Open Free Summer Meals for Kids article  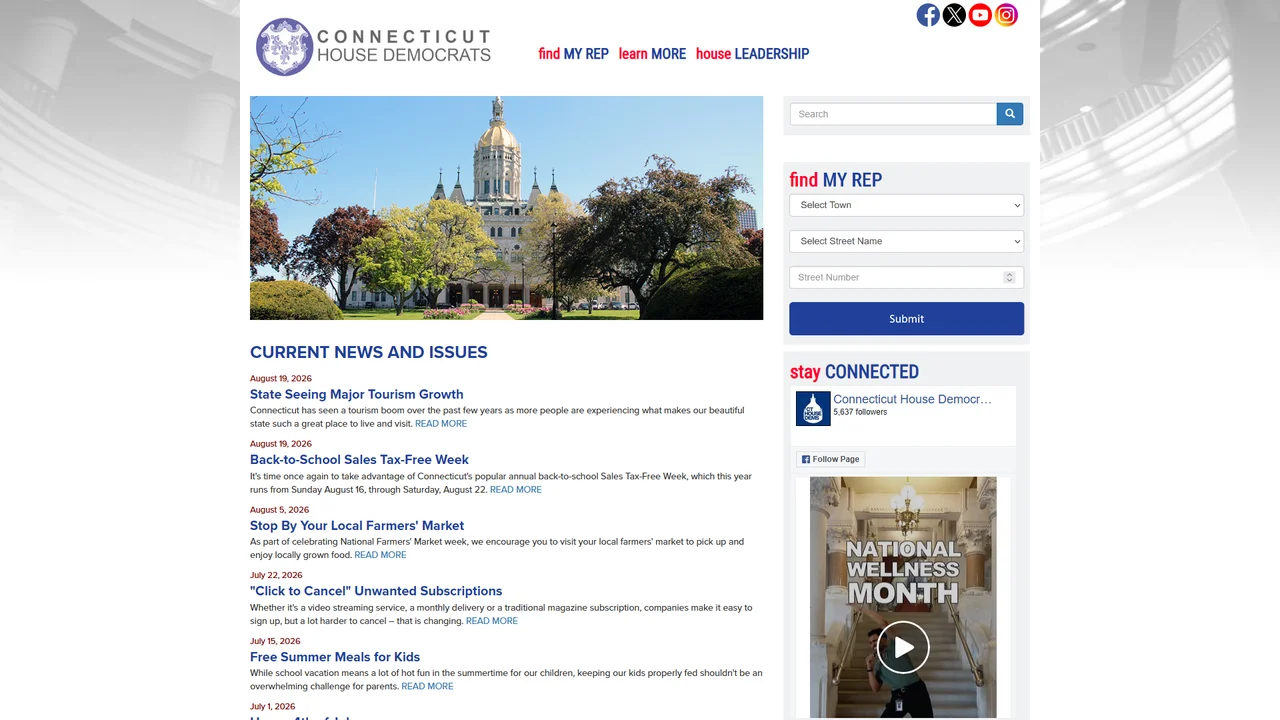coord(335,657)
